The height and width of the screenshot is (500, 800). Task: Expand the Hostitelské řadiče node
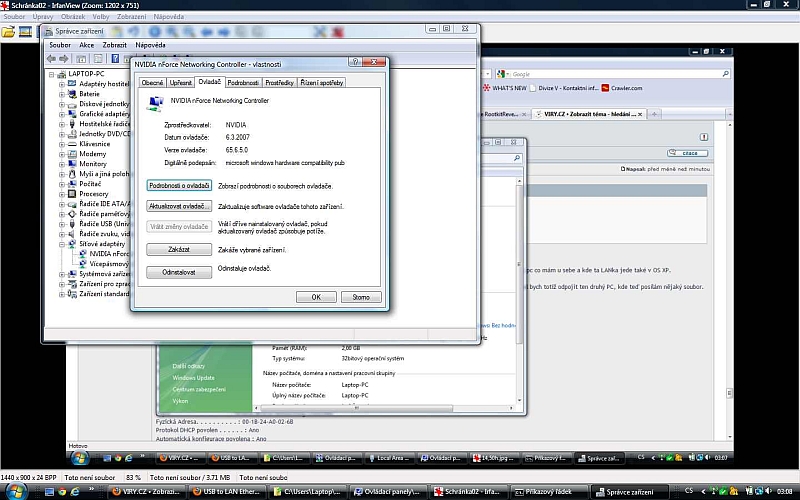pos(62,124)
